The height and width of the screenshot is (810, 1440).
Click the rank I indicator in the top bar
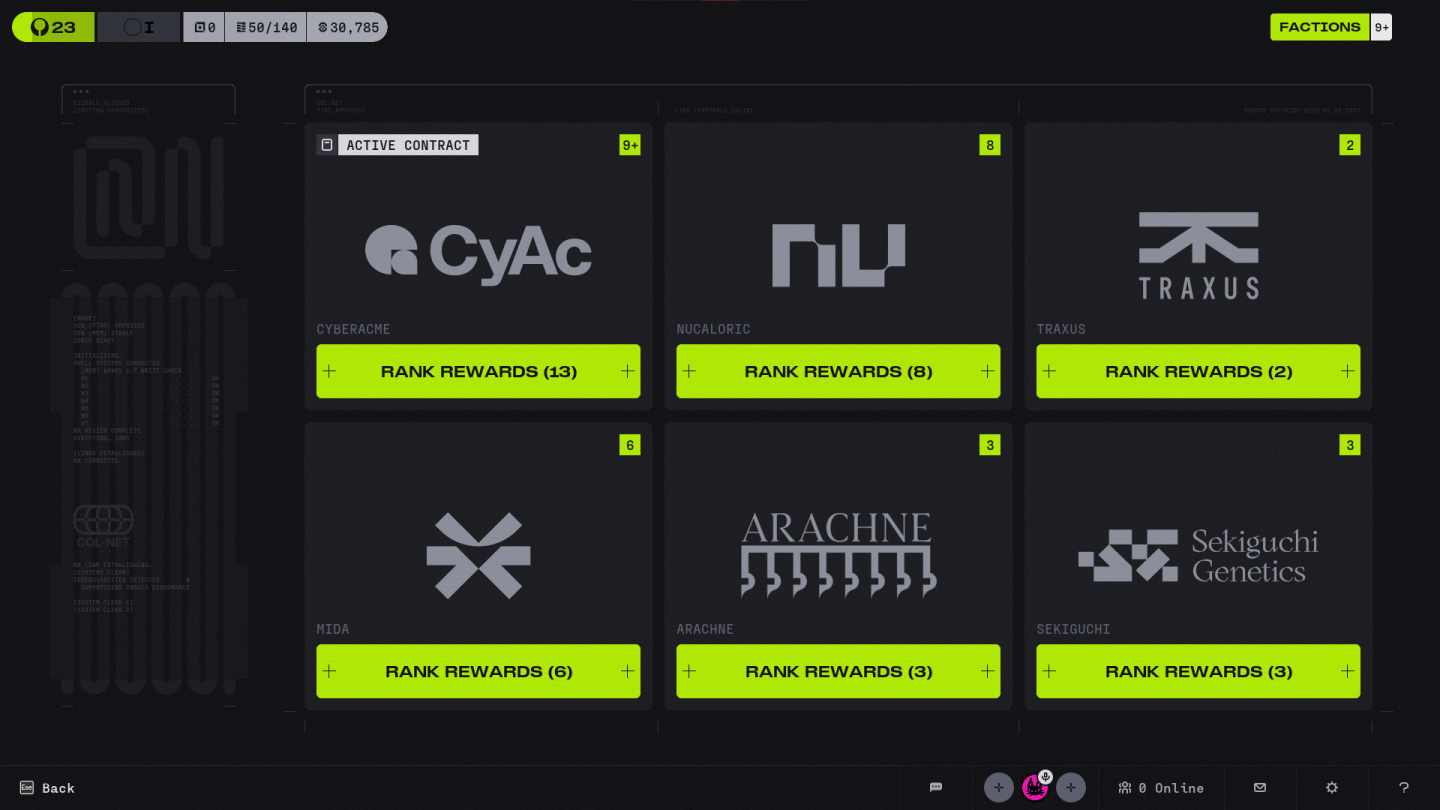[139, 27]
